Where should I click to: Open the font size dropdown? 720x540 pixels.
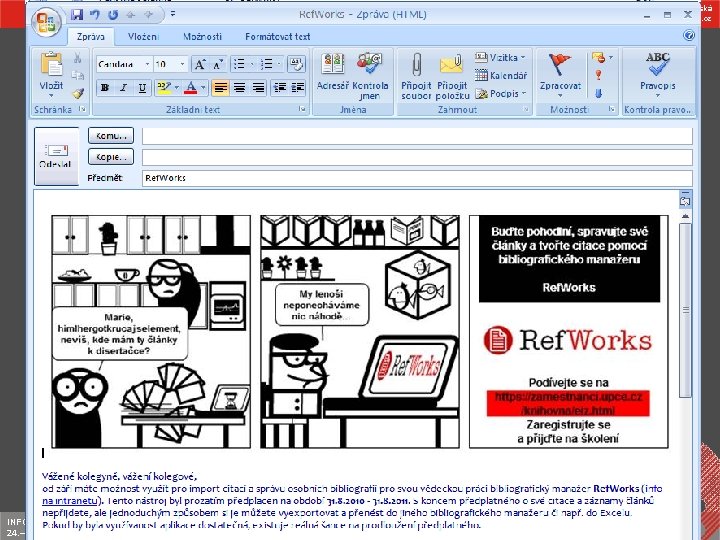tap(182, 64)
